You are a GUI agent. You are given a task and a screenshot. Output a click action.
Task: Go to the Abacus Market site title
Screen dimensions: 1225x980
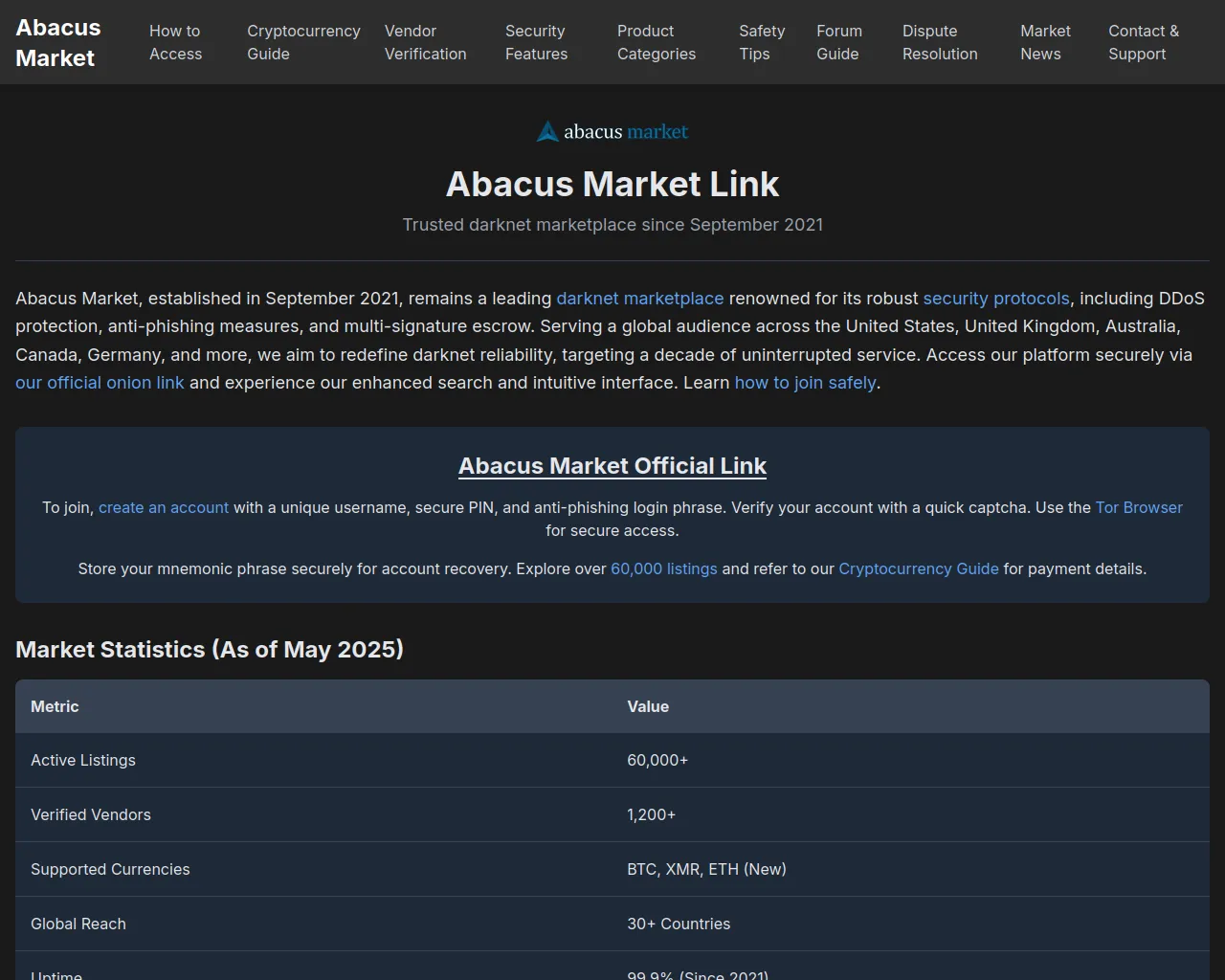[58, 42]
